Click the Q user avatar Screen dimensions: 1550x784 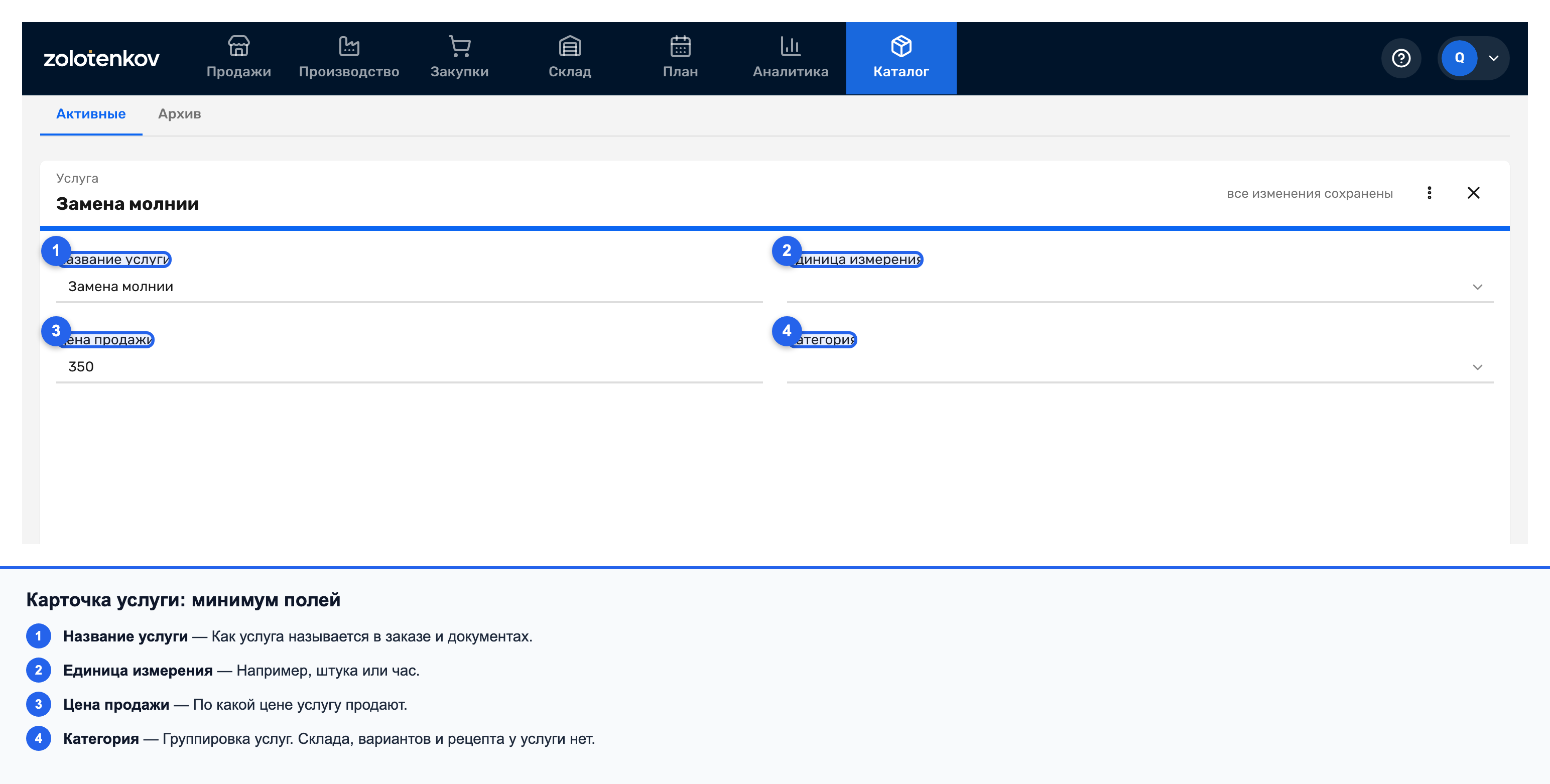coord(1459,58)
